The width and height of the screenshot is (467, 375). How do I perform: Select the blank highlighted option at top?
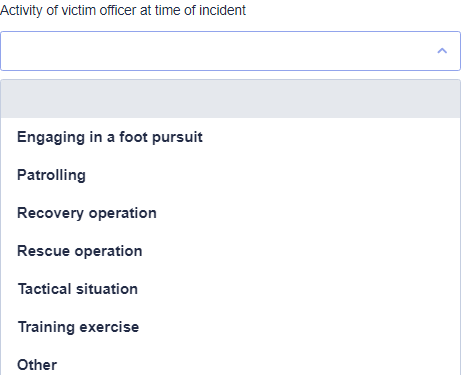click(230, 99)
